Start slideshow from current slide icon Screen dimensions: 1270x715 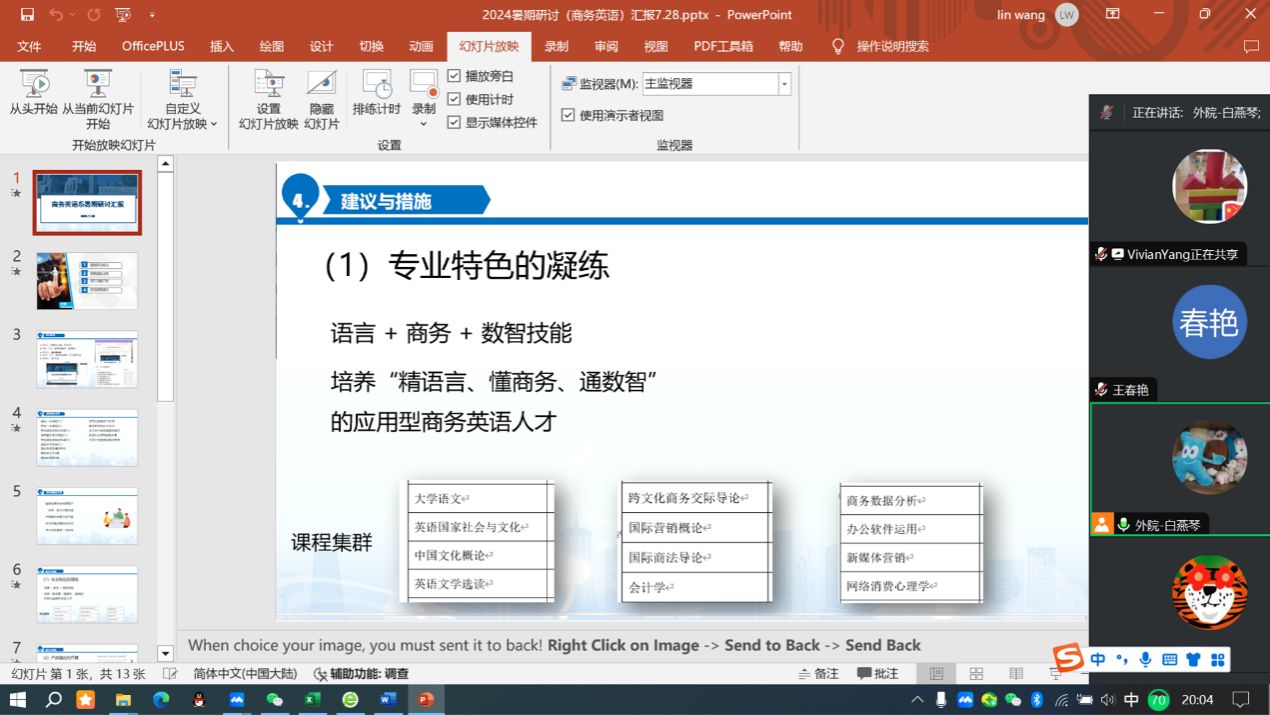pyautogui.click(x=97, y=86)
